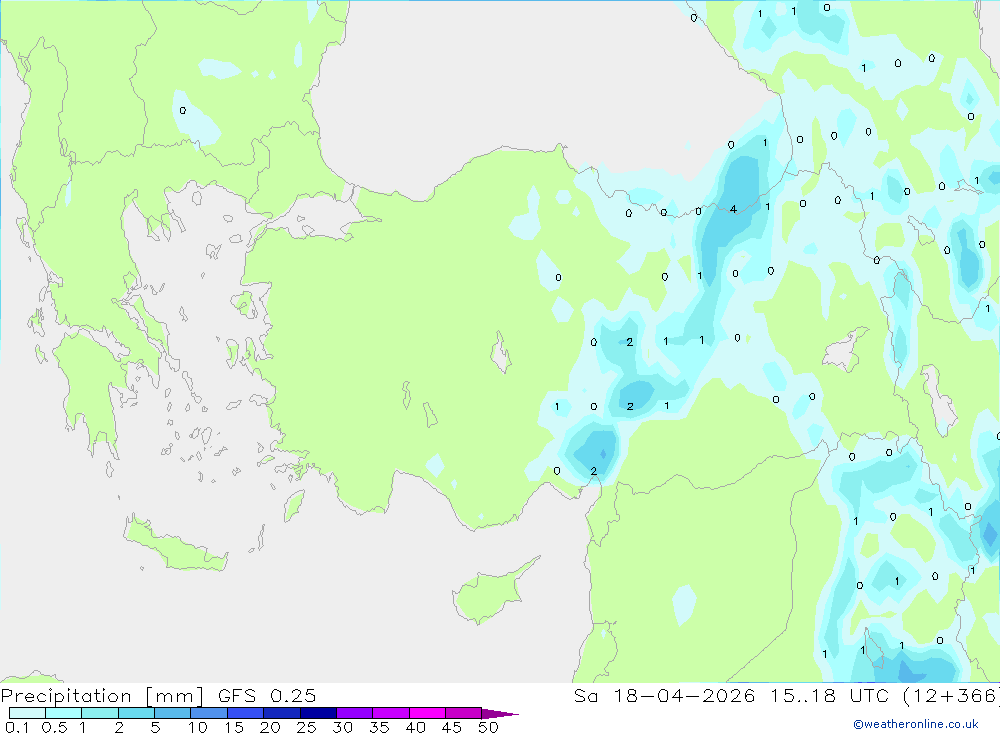Click the "(12+366)" forecast offset text
This screenshot has width=1000, height=733.
coord(951,696)
